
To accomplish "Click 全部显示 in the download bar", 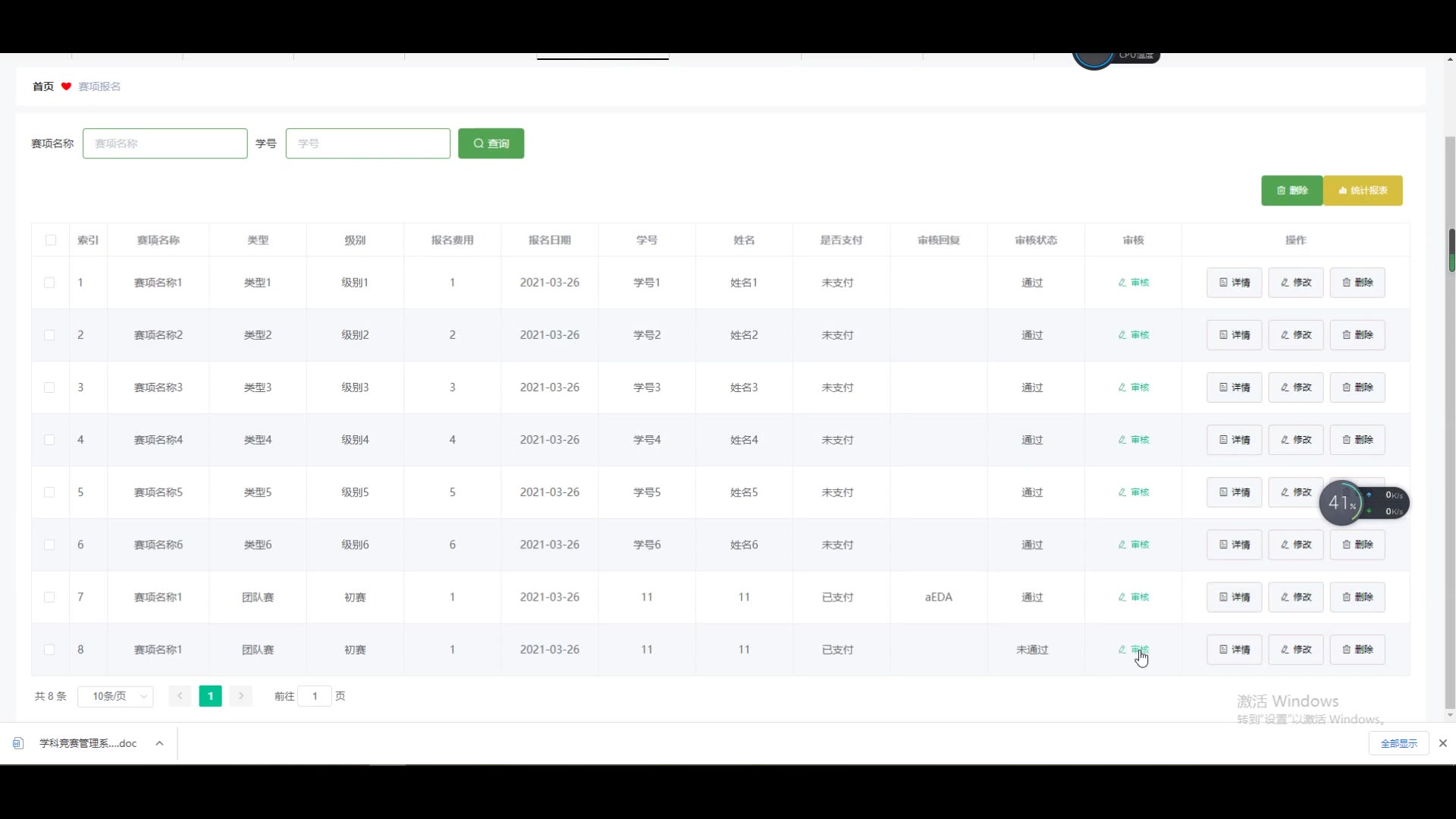I will point(1398,743).
